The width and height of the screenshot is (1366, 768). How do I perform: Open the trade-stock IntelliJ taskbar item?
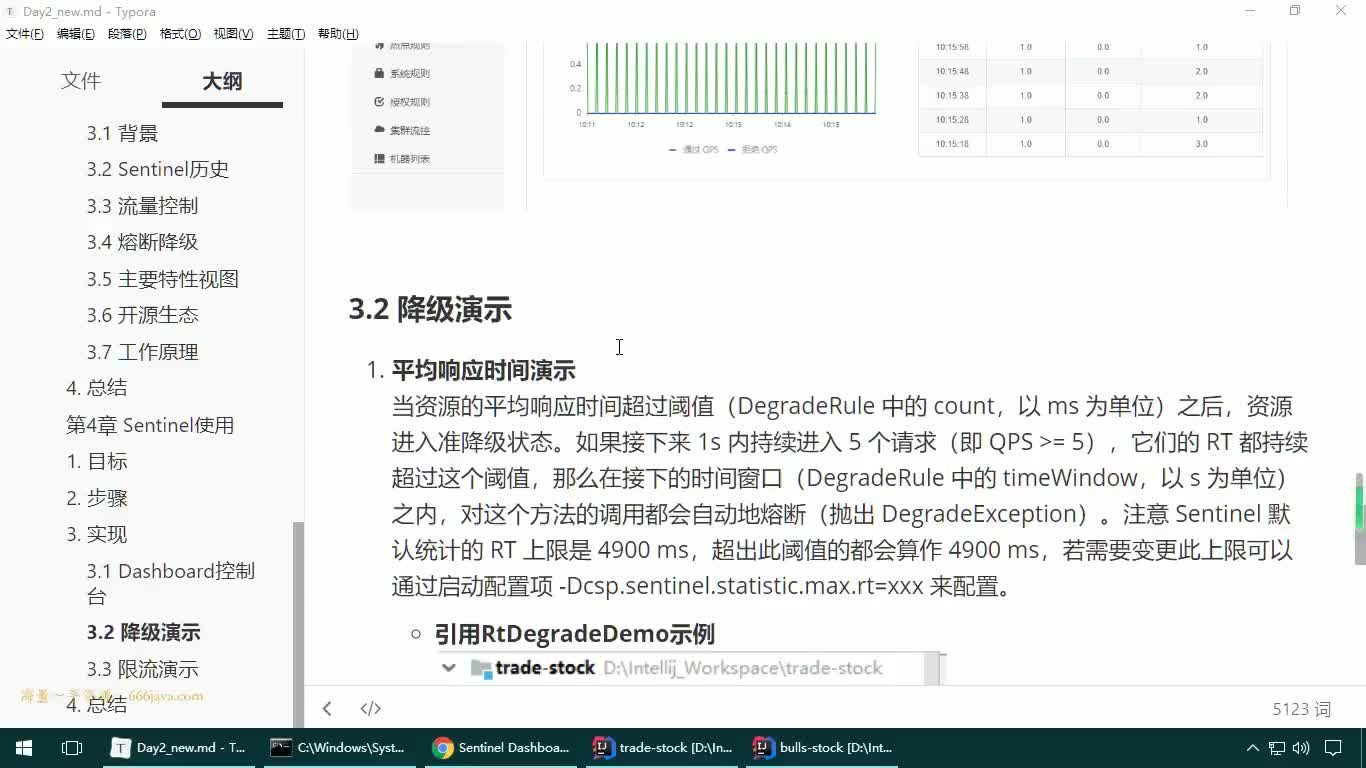662,747
